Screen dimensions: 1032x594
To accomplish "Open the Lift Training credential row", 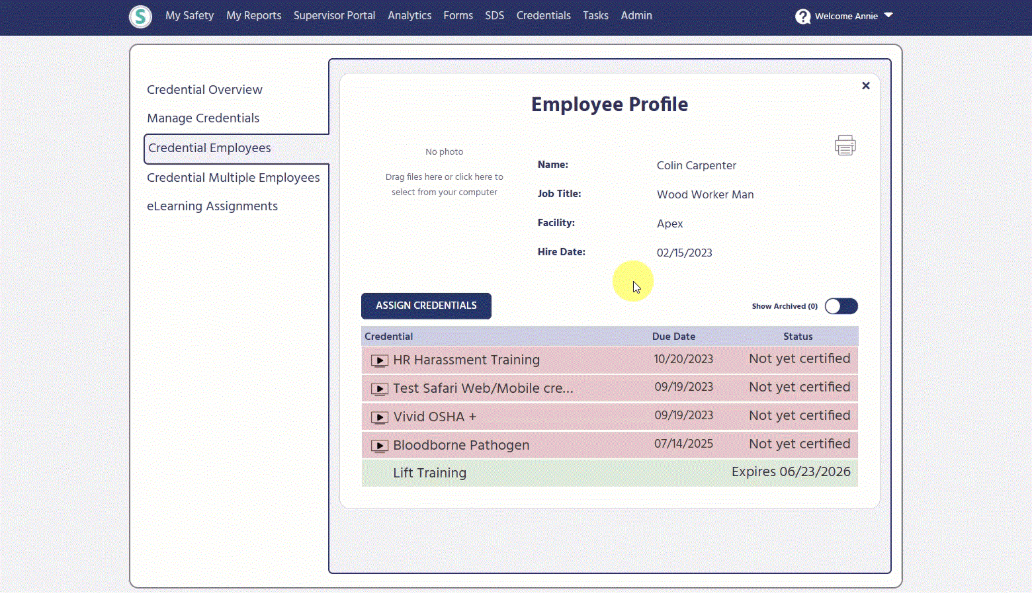I will 609,473.
